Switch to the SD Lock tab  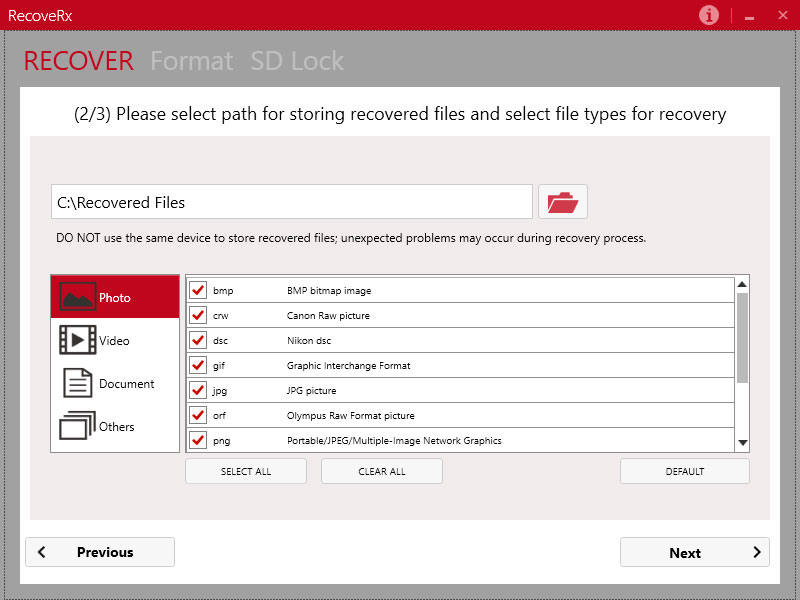[297, 61]
